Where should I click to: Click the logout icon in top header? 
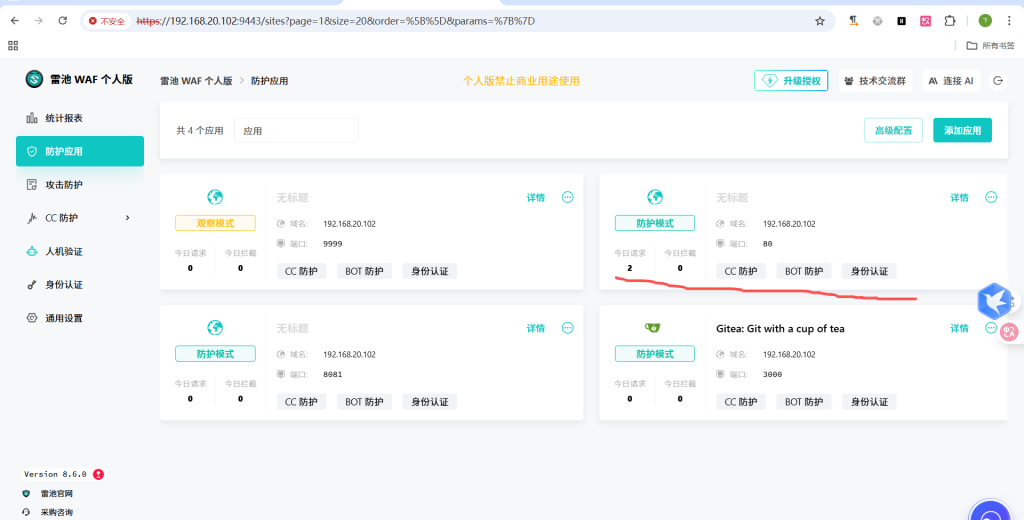[997, 81]
